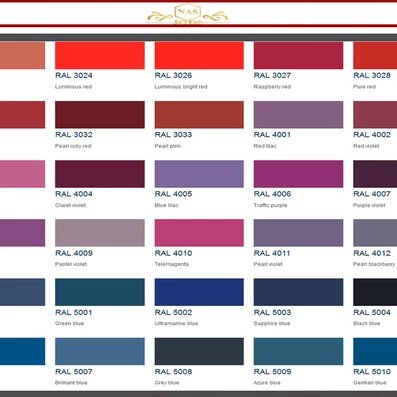Select the RAL 4010 Telemagenta swatch

(199, 233)
